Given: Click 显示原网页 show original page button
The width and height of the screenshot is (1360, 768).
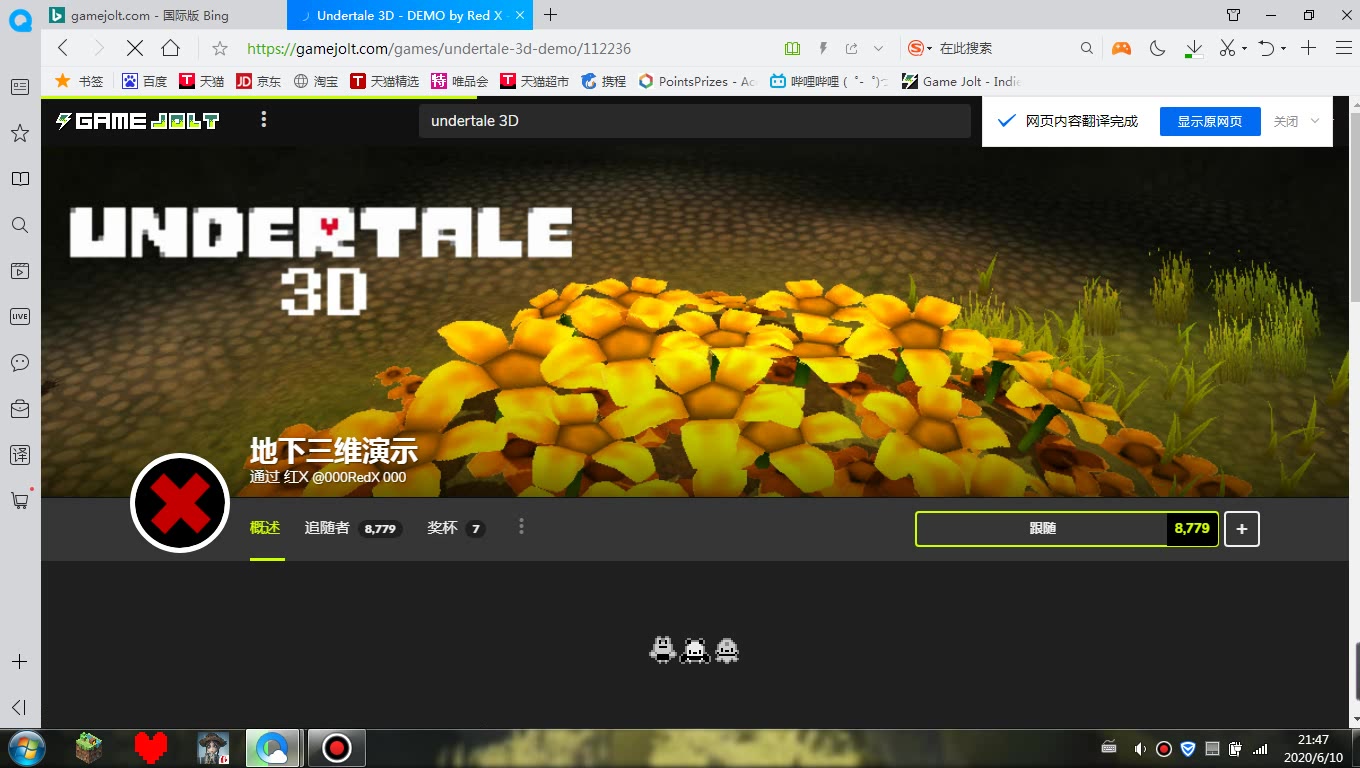Looking at the screenshot, I should point(1210,121).
